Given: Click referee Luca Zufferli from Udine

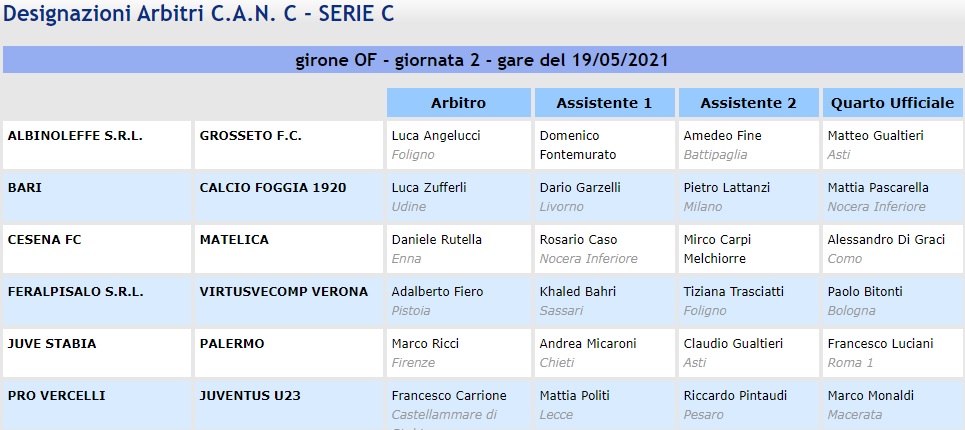Looking at the screenshot, I should [x=429, y=187].
